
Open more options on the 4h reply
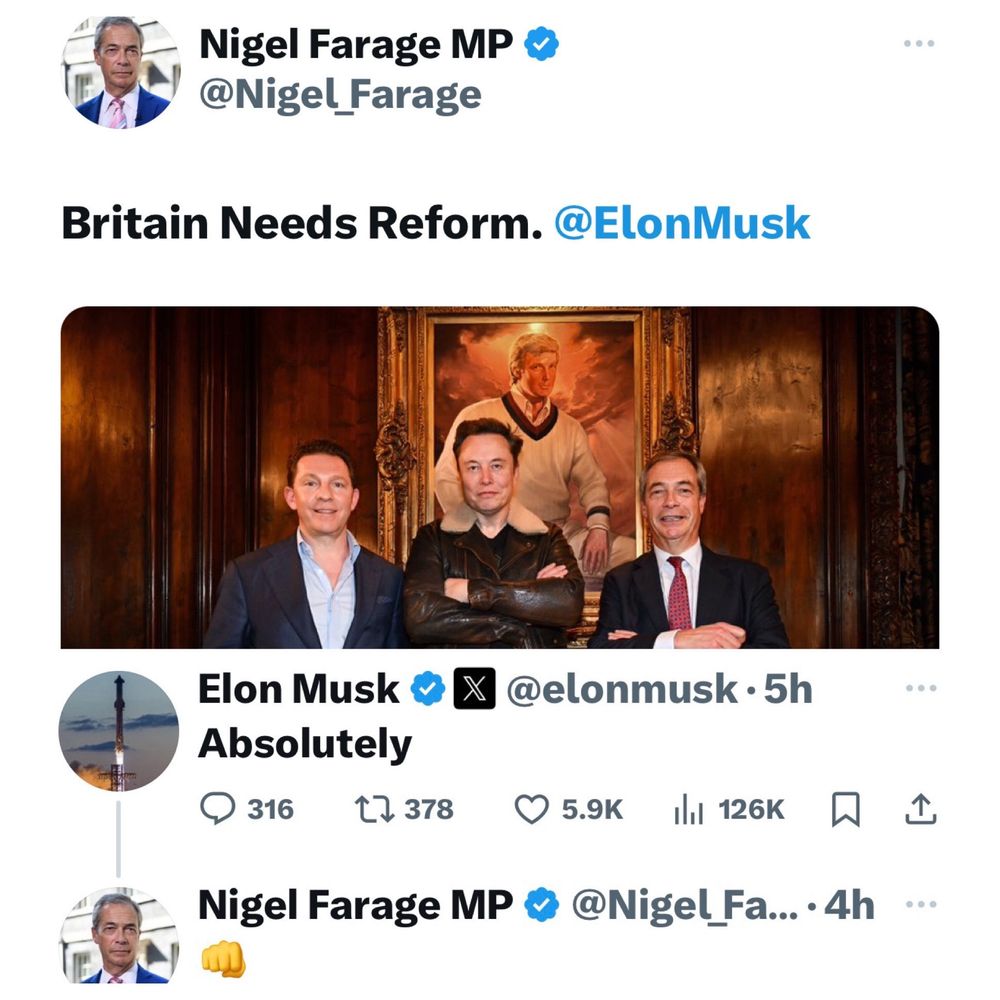(x=918, y=905)
